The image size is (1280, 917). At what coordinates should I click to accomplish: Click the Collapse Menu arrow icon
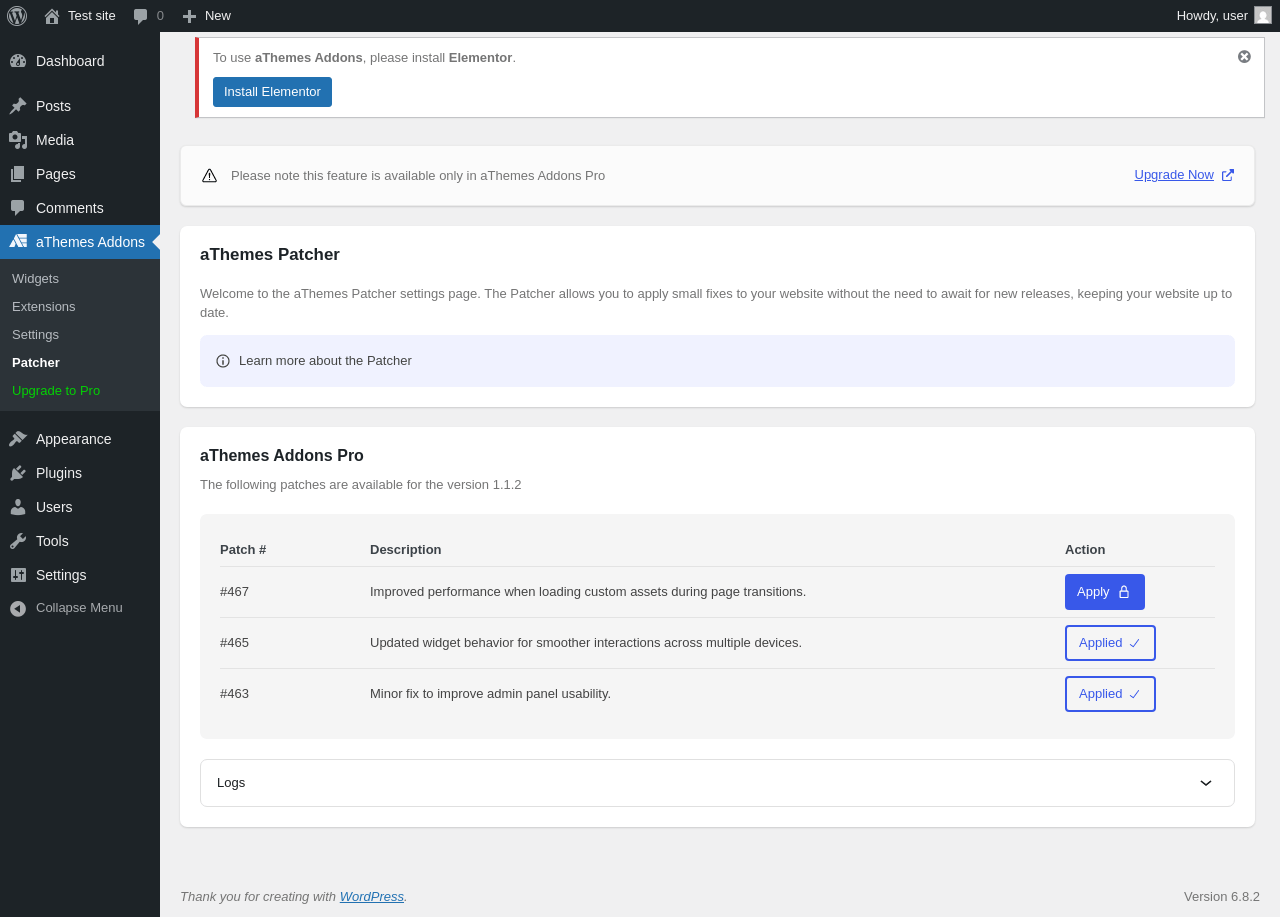coord(18,608)
